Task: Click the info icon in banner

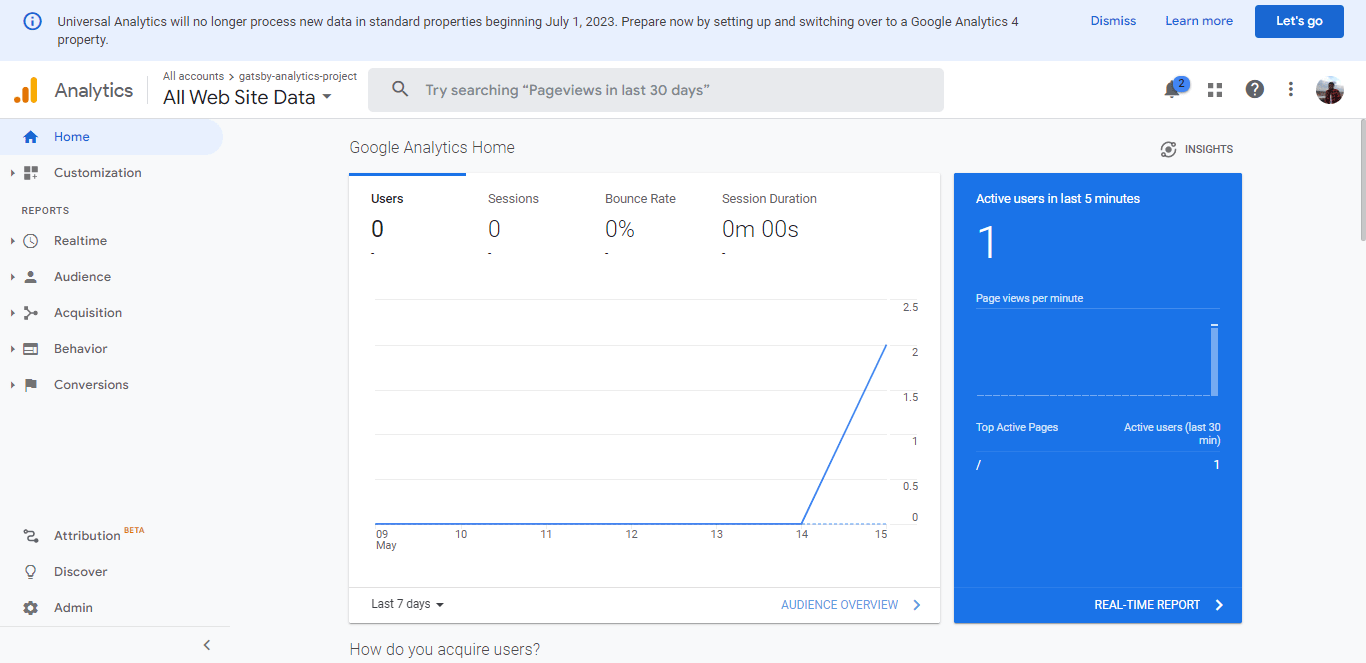Action: [33, 21]
